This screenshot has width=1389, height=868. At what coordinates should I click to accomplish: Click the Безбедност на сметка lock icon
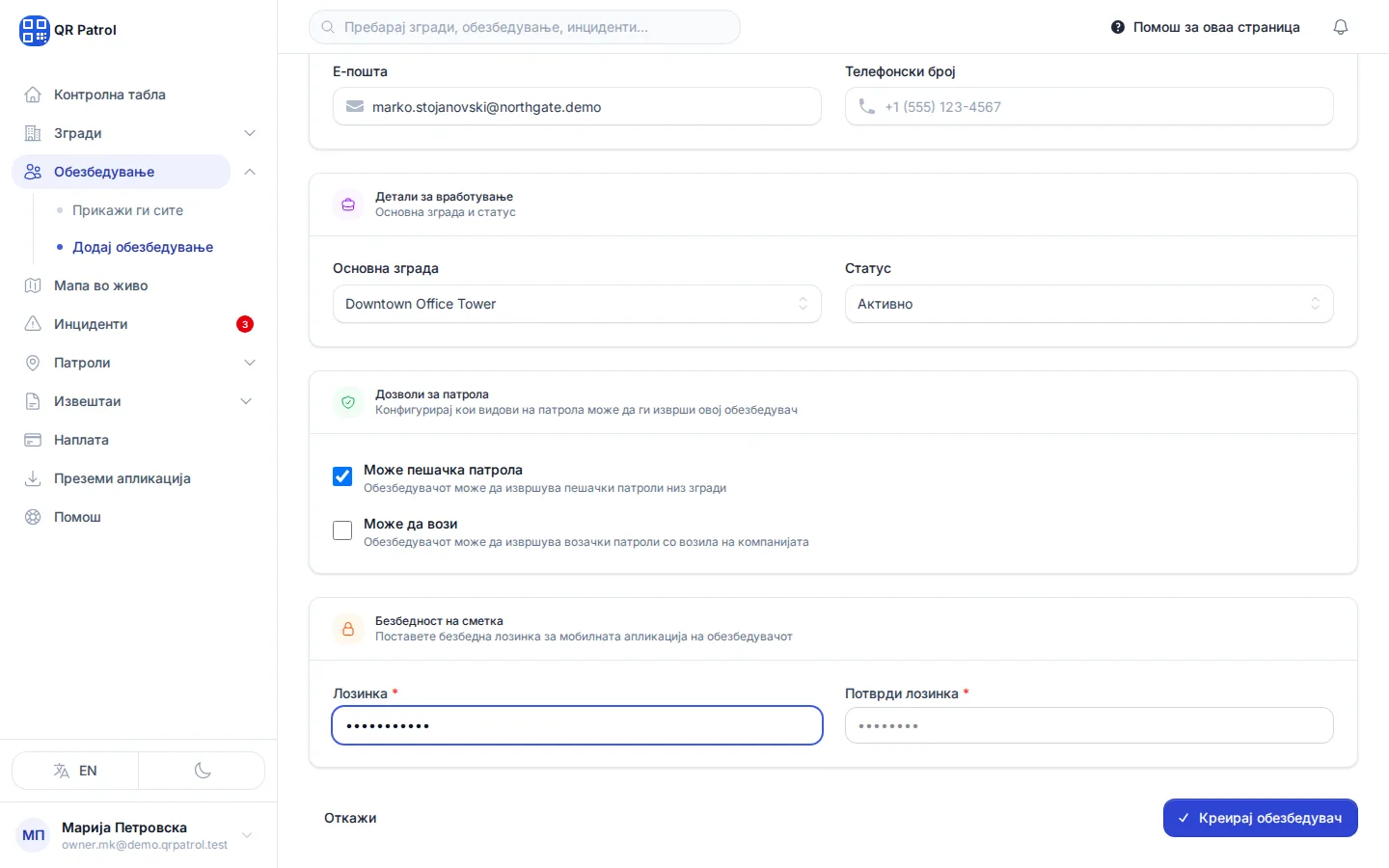click(x=348, y=629)
